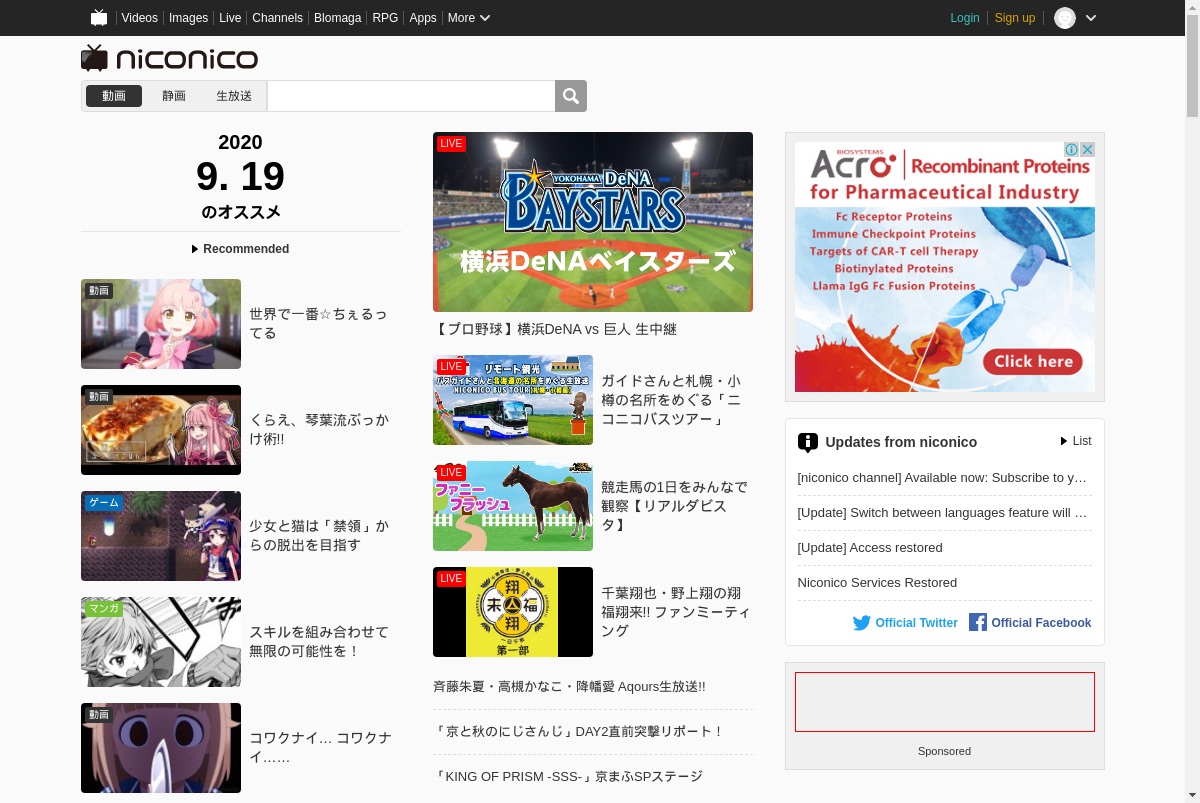Open スキルを組み合わせて title link
Viewport: 1200px width, 803px height.
(x=319, y=642)
